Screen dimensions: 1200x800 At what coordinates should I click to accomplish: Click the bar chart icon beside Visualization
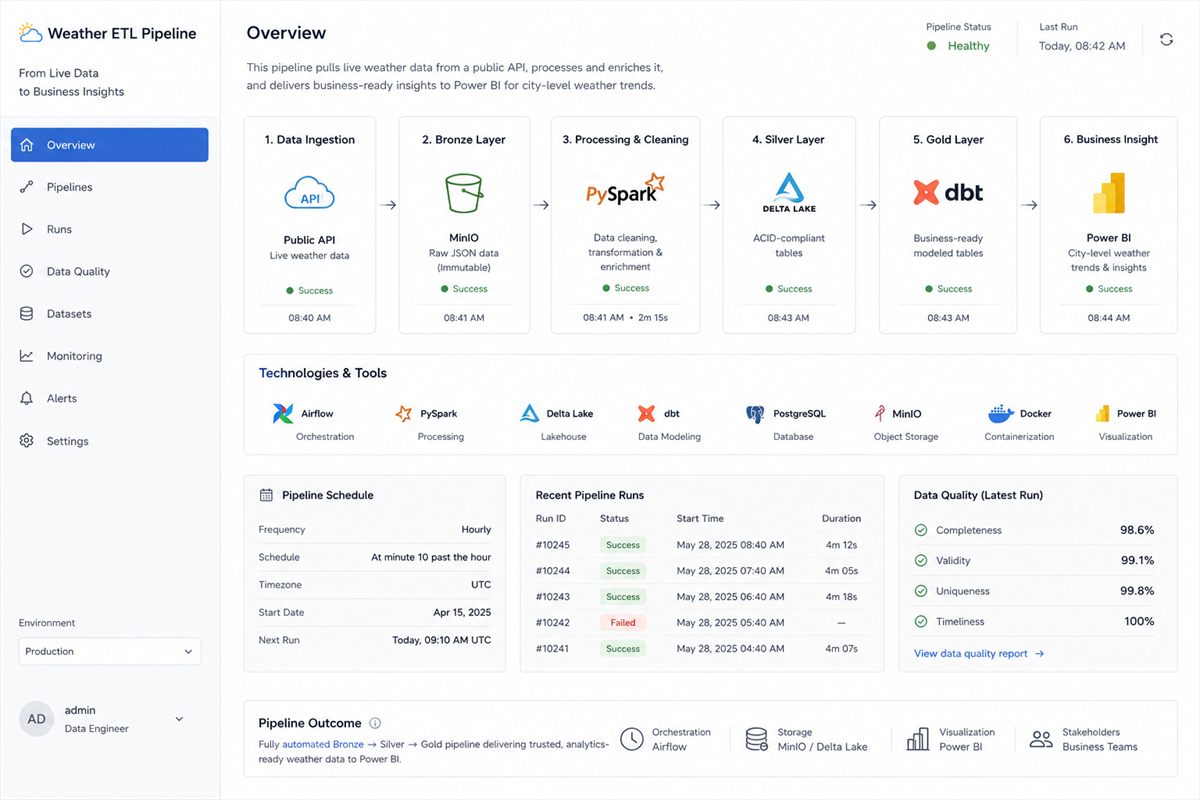917,739
